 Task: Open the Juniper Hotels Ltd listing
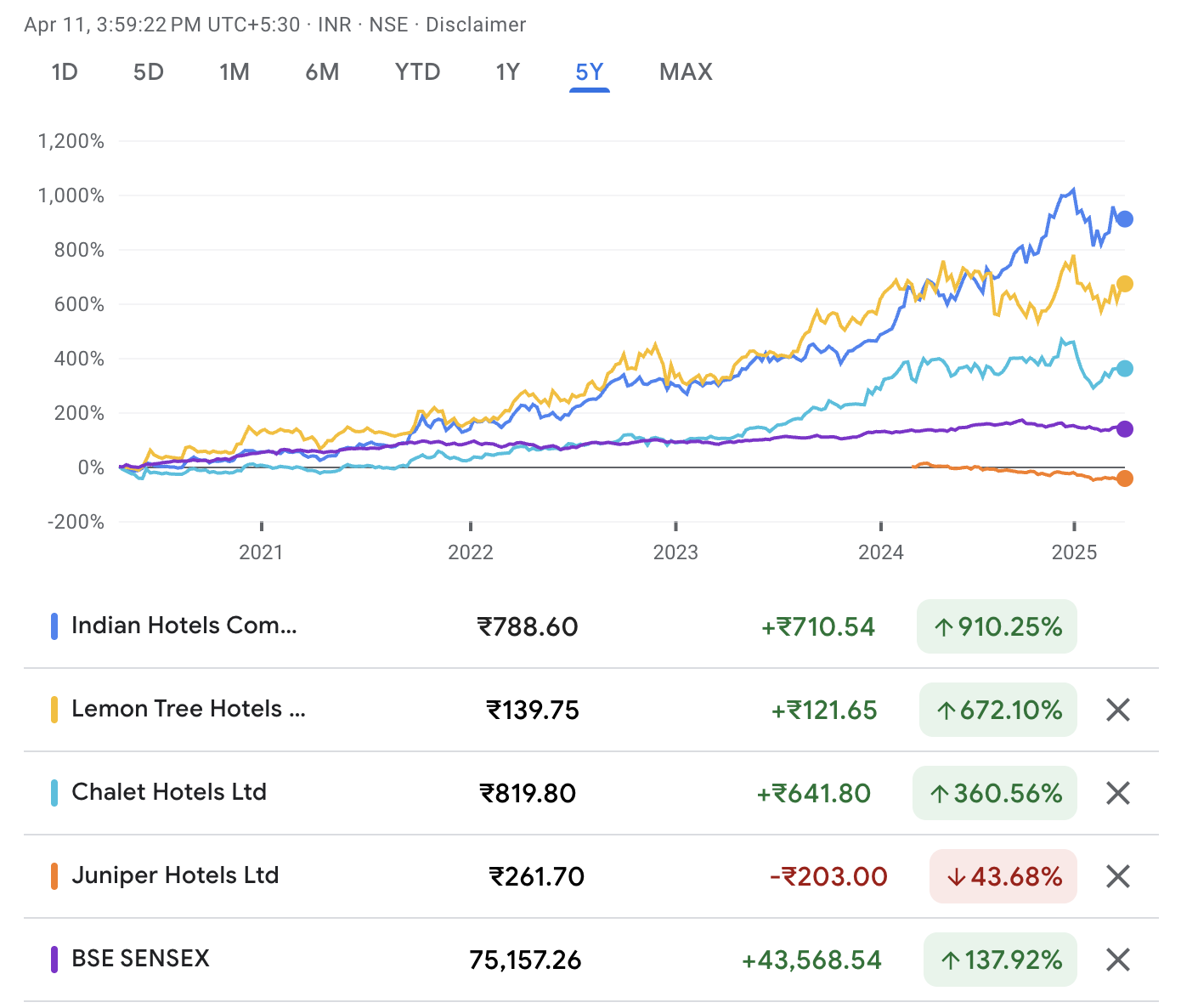(x=175, y=875)
